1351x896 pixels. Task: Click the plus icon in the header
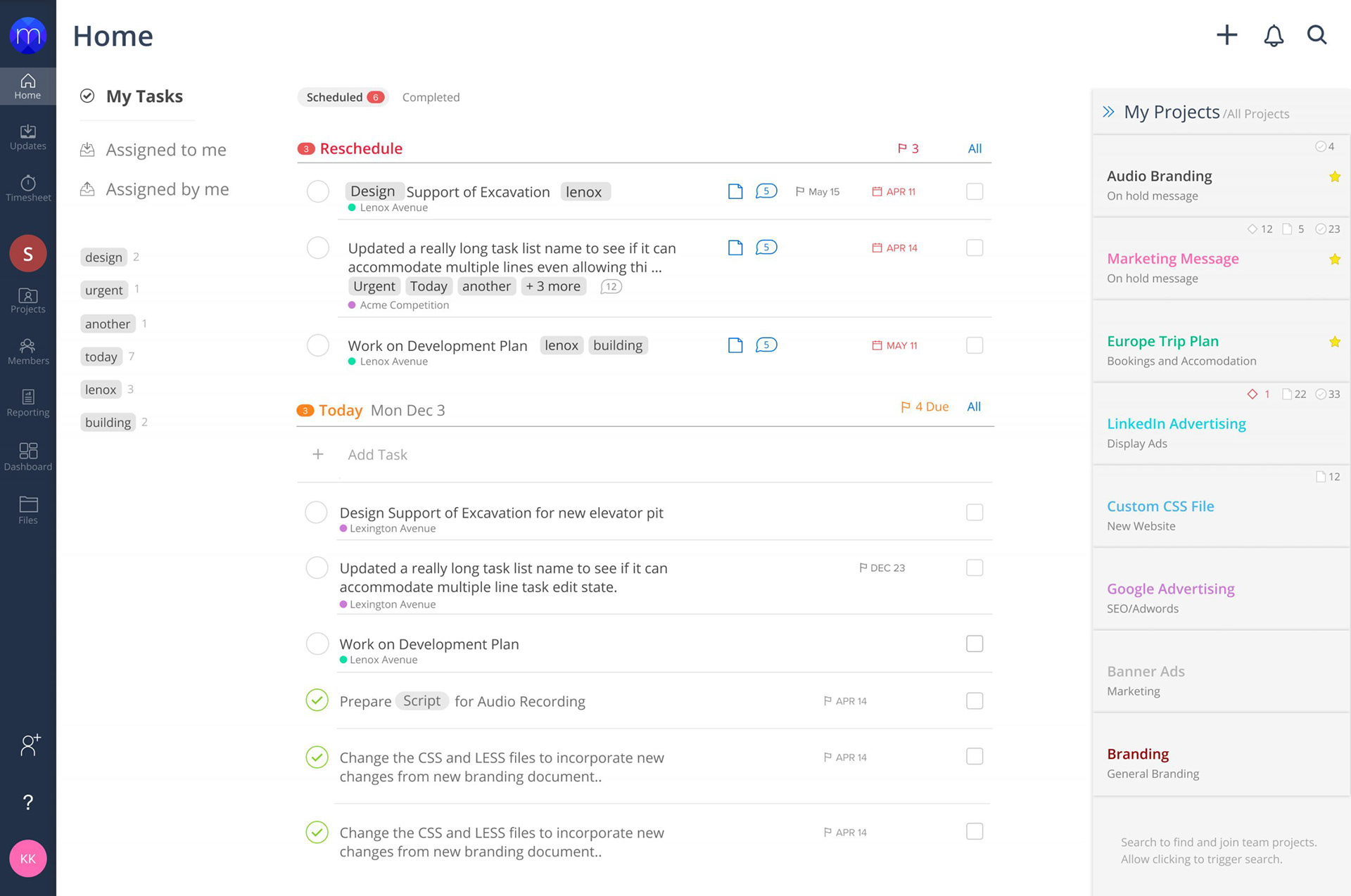click(1226, 35)
